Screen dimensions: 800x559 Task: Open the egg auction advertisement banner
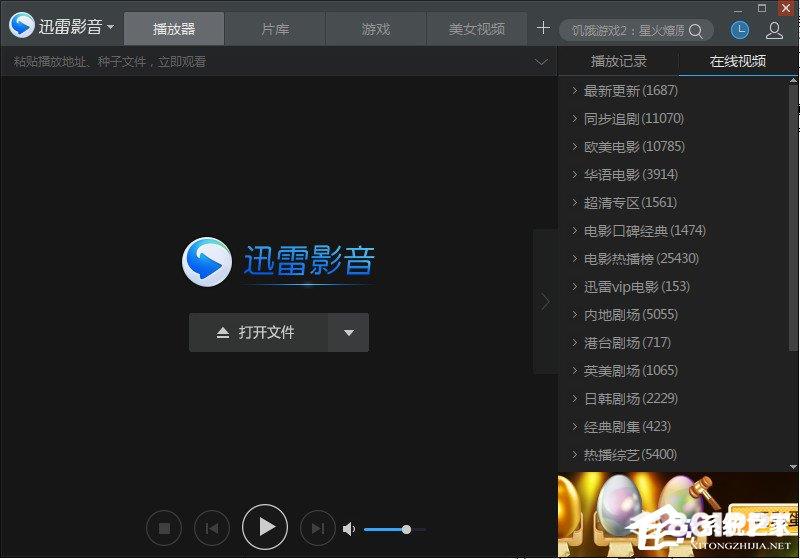click(x=678, y=514)
